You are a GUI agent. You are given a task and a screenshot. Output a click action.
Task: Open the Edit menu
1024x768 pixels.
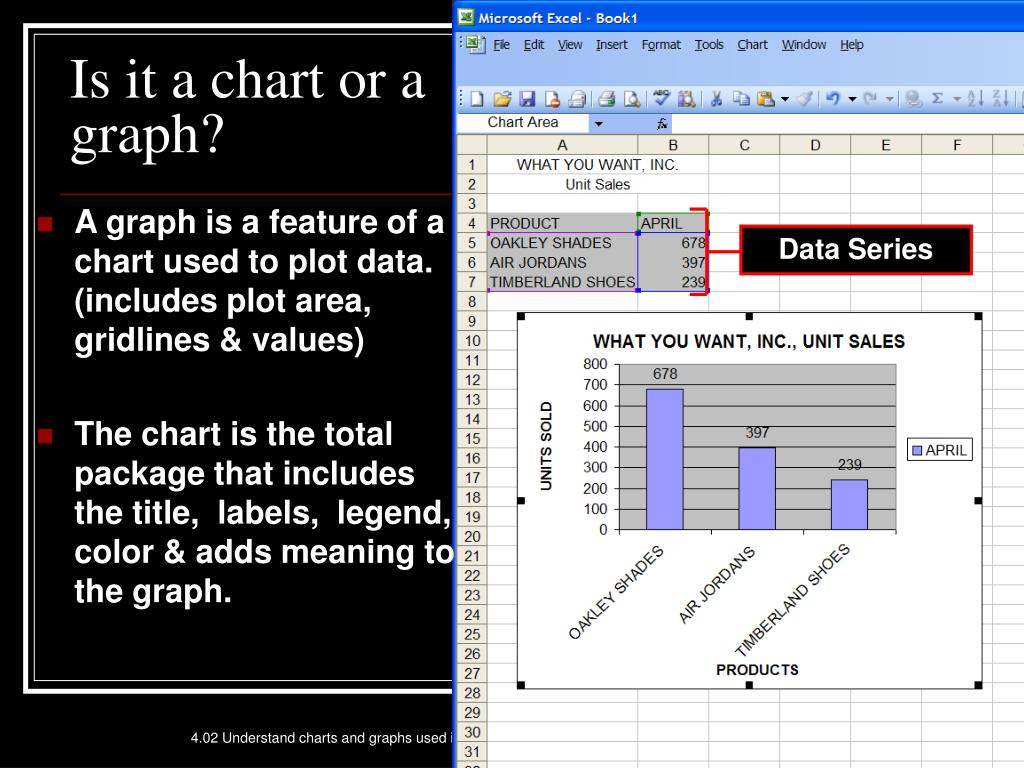(x=534, y=44)
